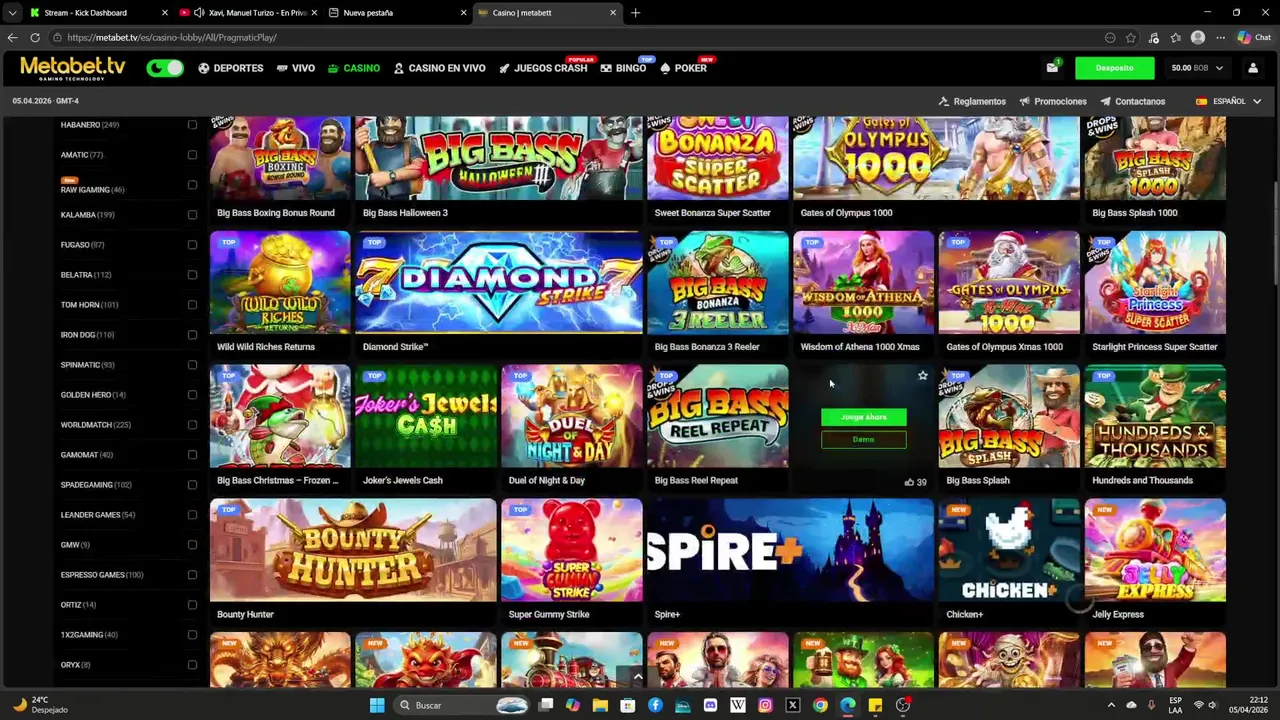Open the Promociones link
The height and width of the screenshot is (720, 1280).
[x=1053, y=101]
